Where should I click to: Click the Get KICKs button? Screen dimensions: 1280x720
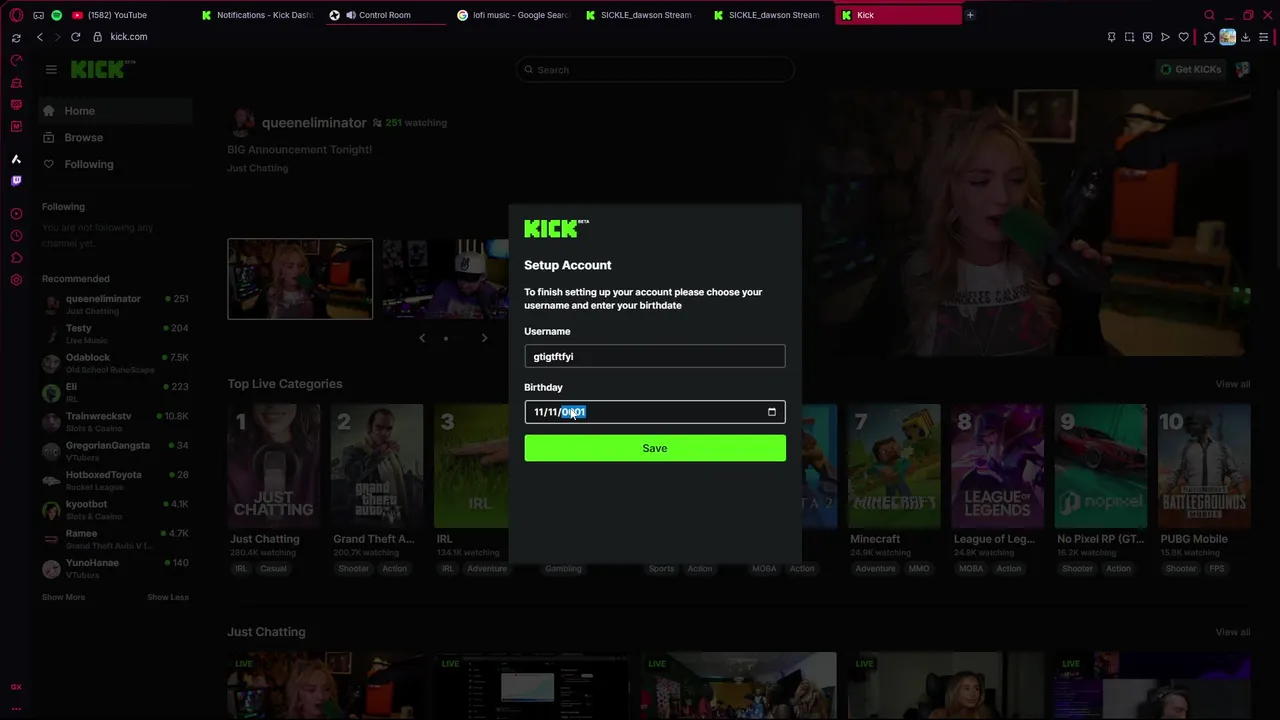pos(1190,69)
